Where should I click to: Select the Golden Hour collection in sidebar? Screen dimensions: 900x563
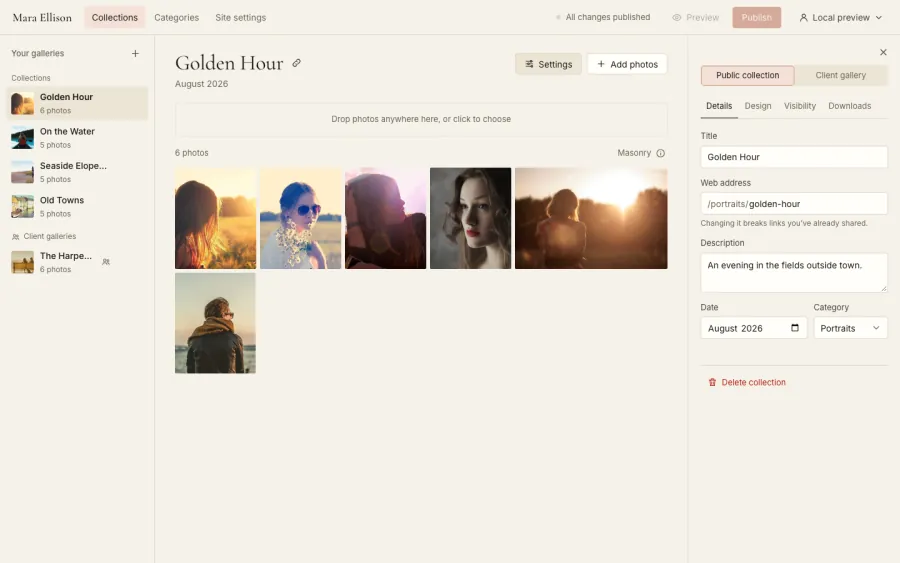[x=77, y=103]
